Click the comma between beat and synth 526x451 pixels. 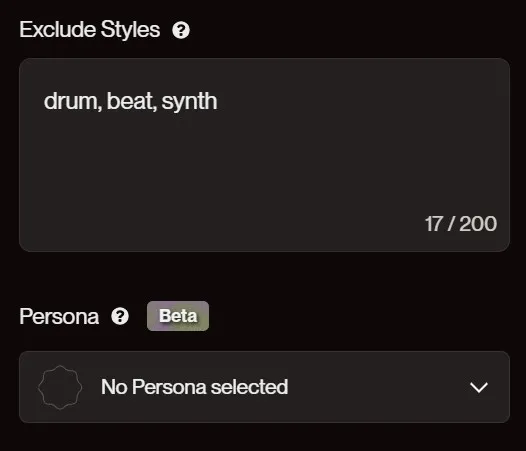coord(154,107)
